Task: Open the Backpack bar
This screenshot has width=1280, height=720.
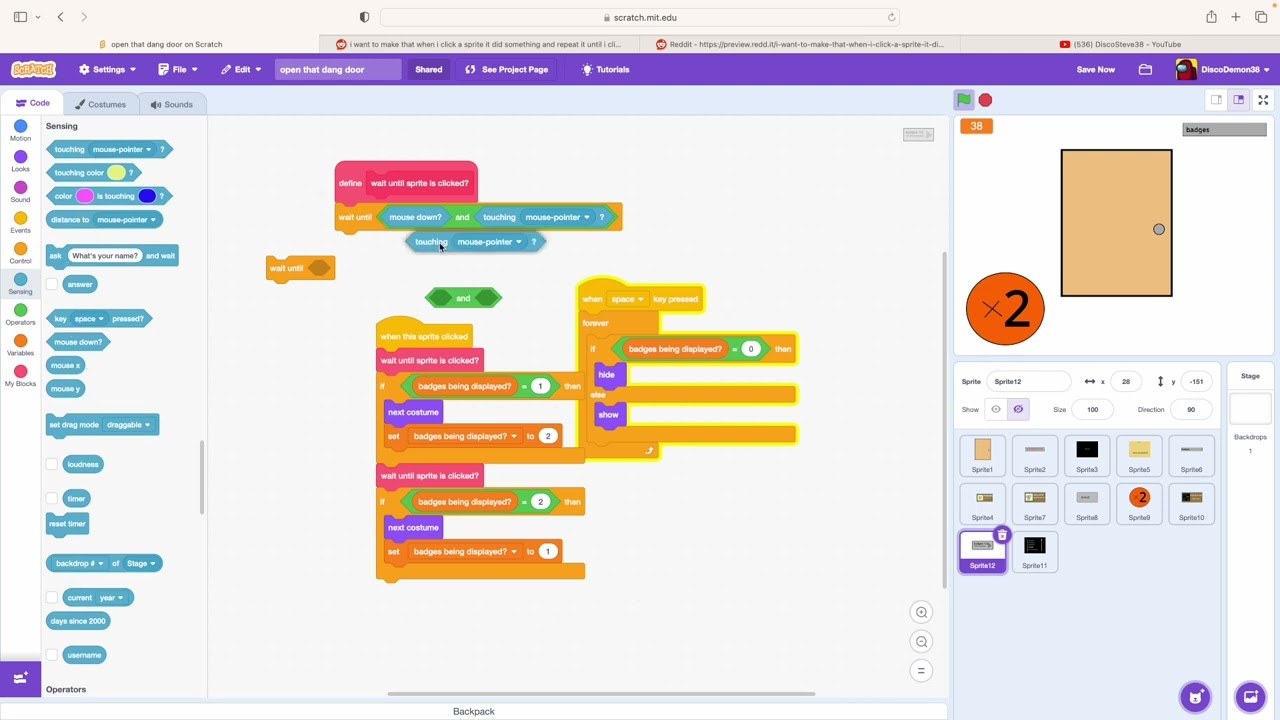Action: coord(474,711)
